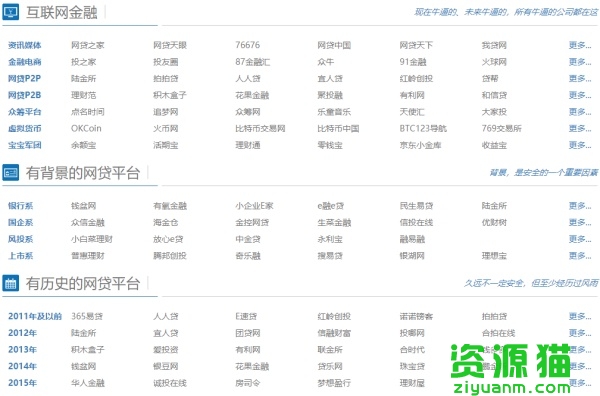
Task: Visit the 火球网 link
Action: tap(494, 62)
